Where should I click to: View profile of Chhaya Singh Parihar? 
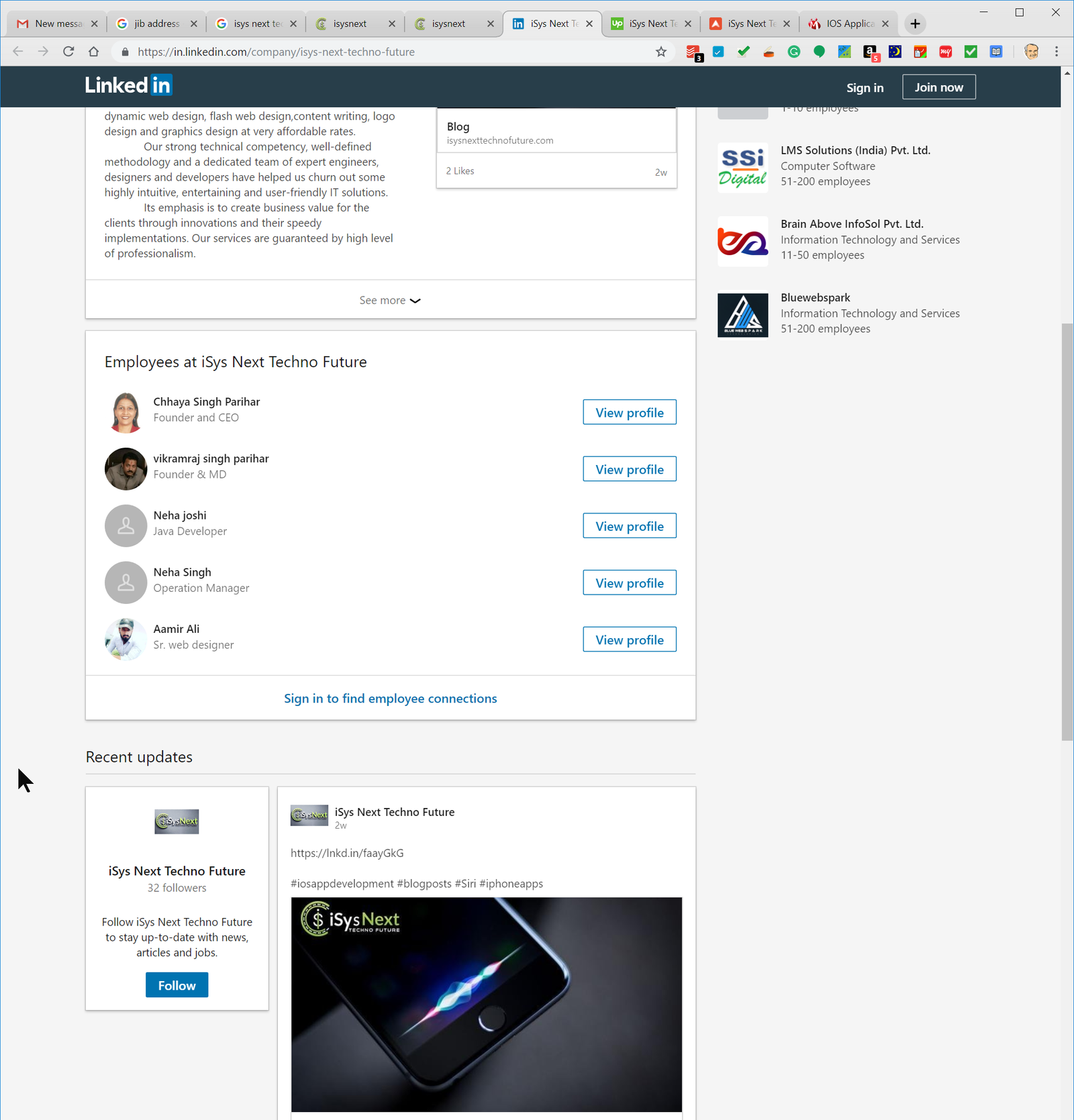(630, 413)
